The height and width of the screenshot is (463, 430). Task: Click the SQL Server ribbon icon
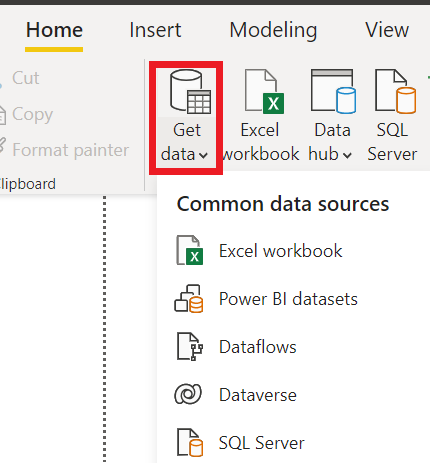pos(395,91)
